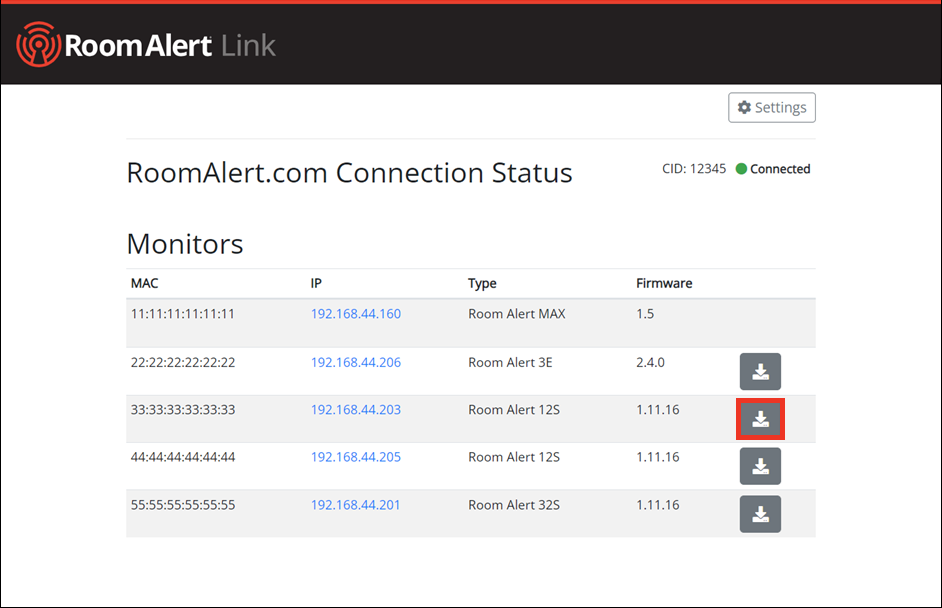The width and height of the screenshot is (942, 608).
Task: Click the IP column header
Action: 316,284
